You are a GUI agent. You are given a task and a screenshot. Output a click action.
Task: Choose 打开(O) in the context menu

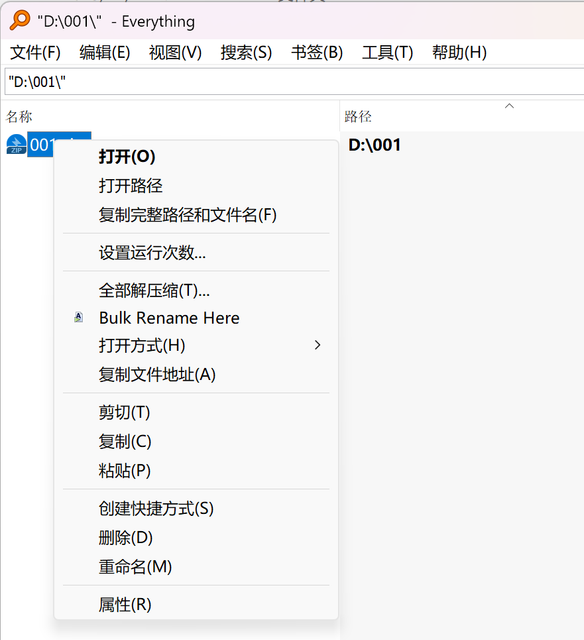(196, 156)
